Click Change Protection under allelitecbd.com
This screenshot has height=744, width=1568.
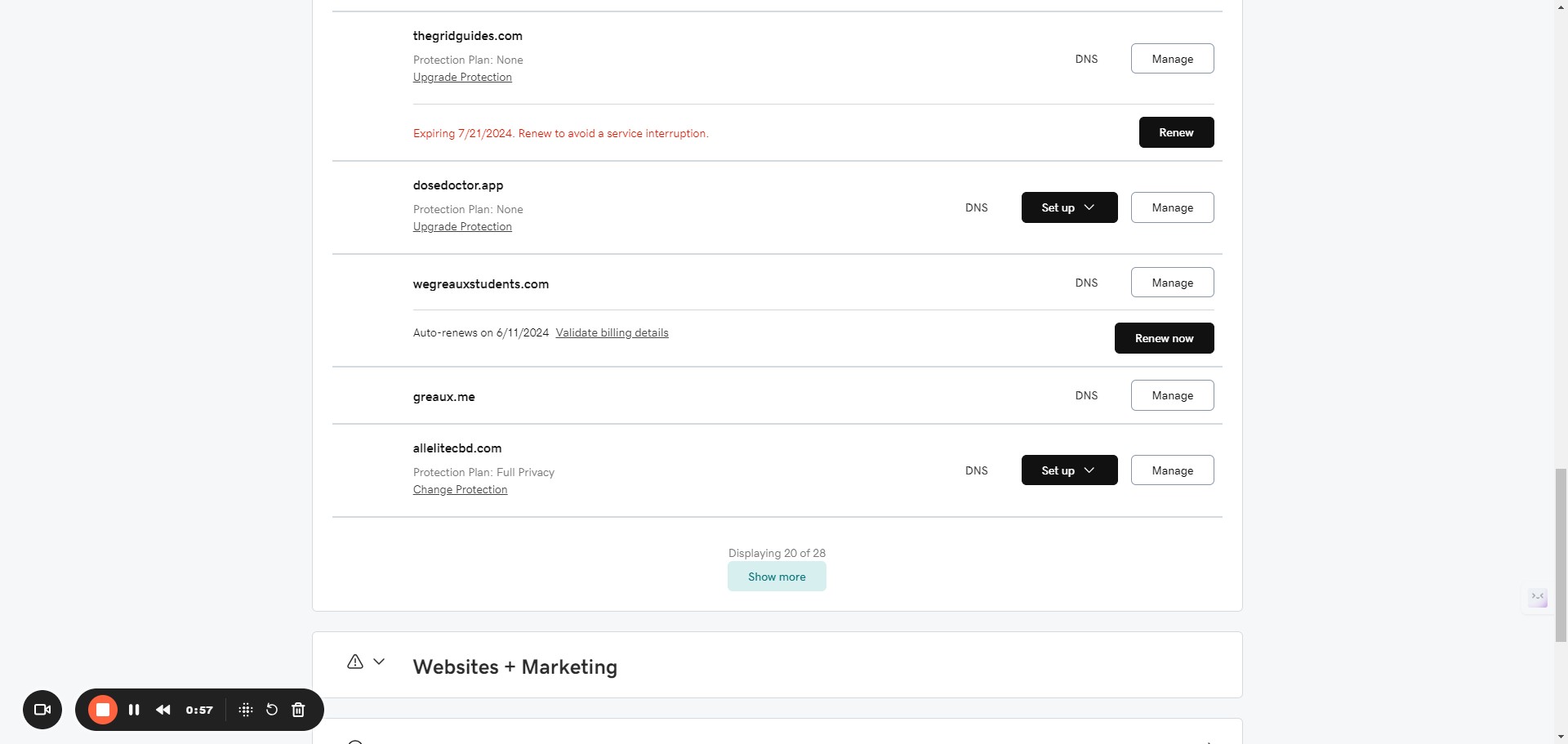[460, 489]
